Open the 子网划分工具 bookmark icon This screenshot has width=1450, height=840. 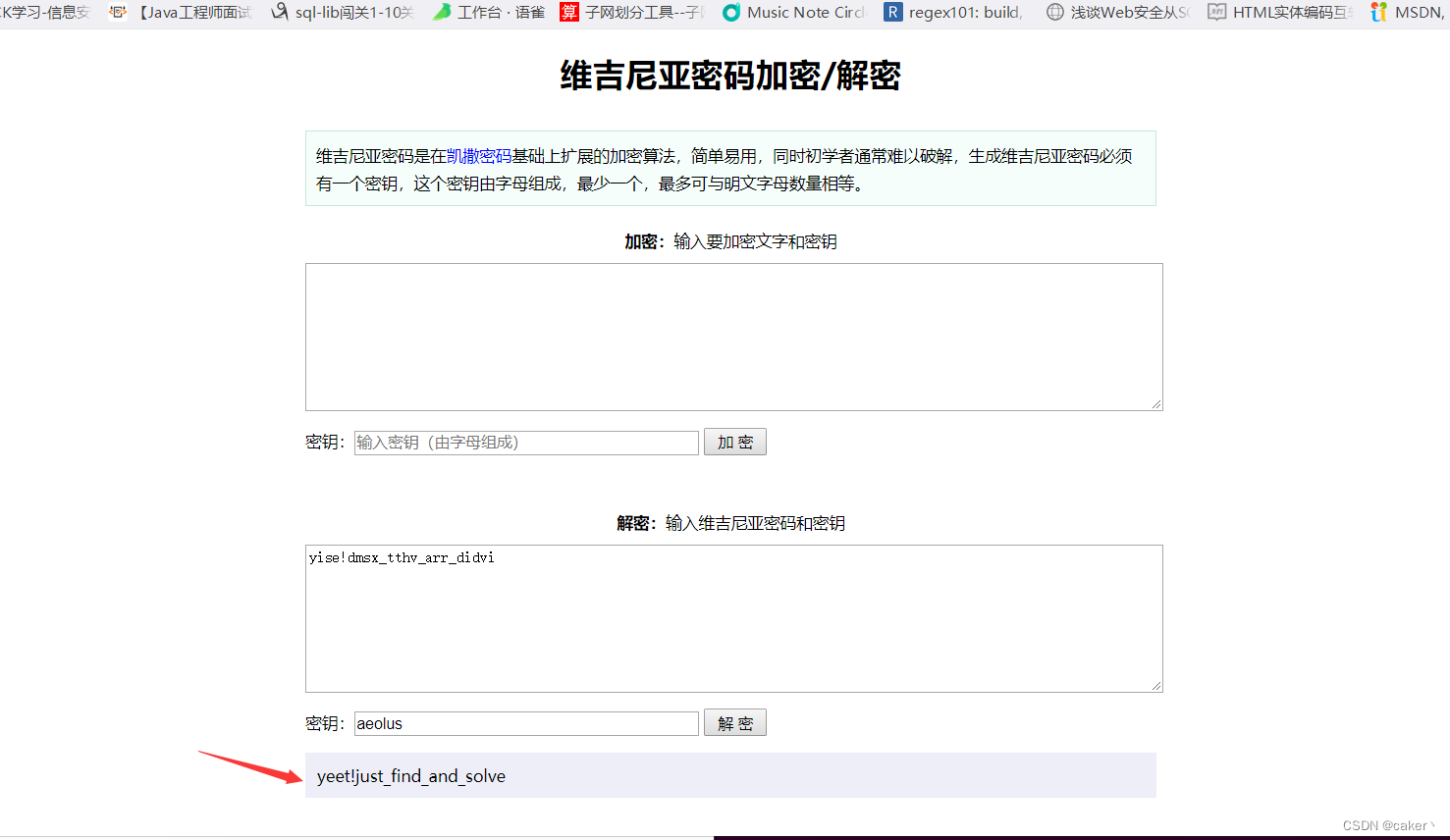pyautogui.click(x=569, y=12)
